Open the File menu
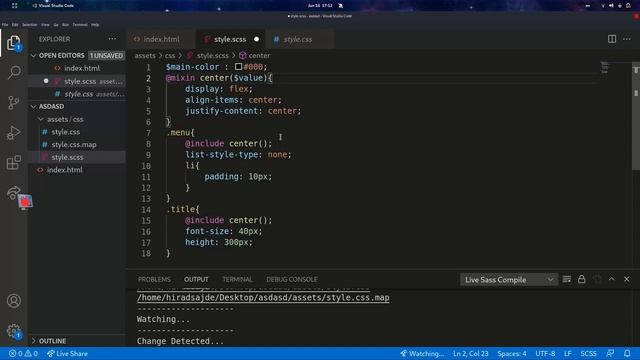This screenshot has width=640, height=360. point(5,24)
